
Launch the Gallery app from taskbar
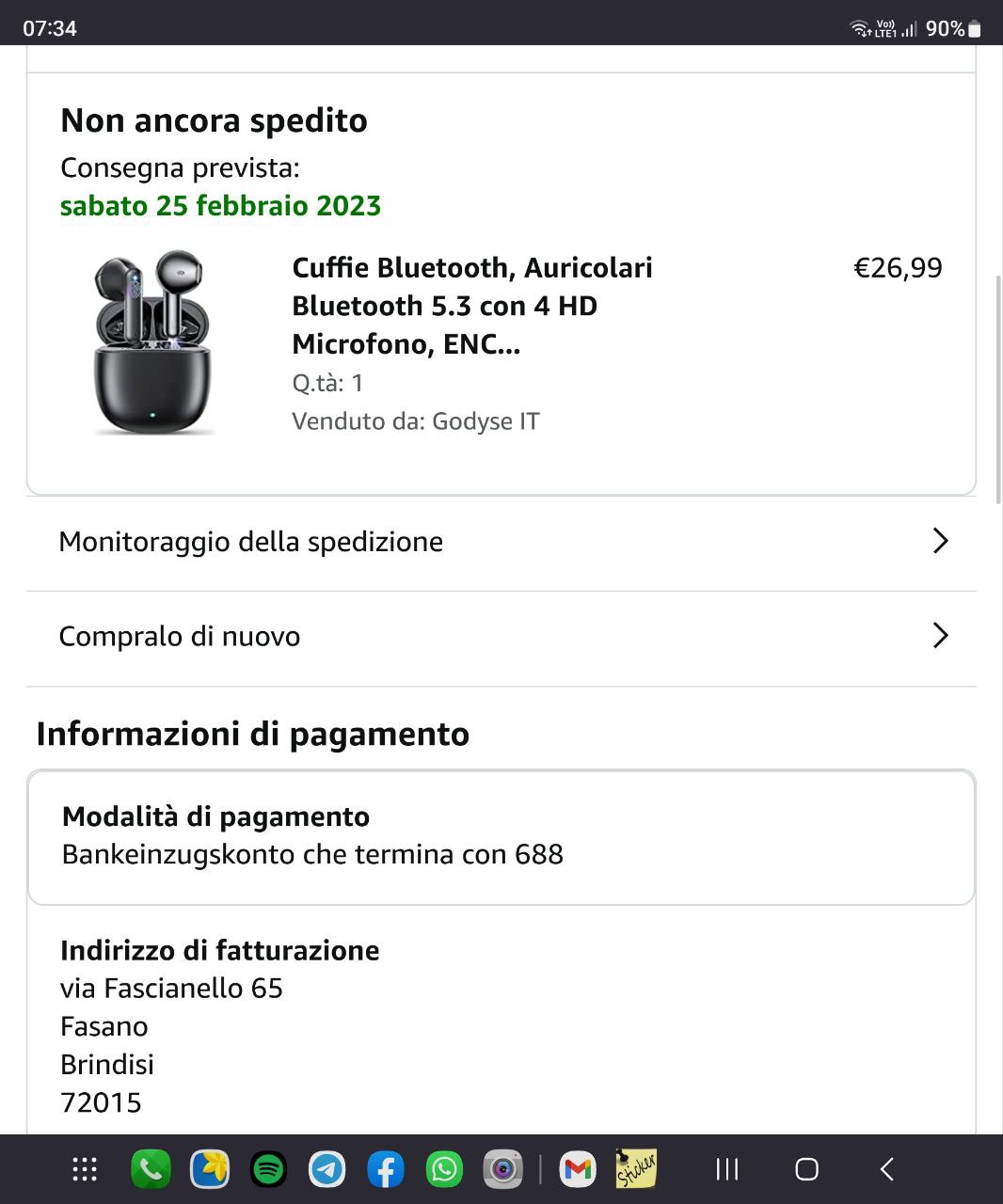coord(210,1169)
